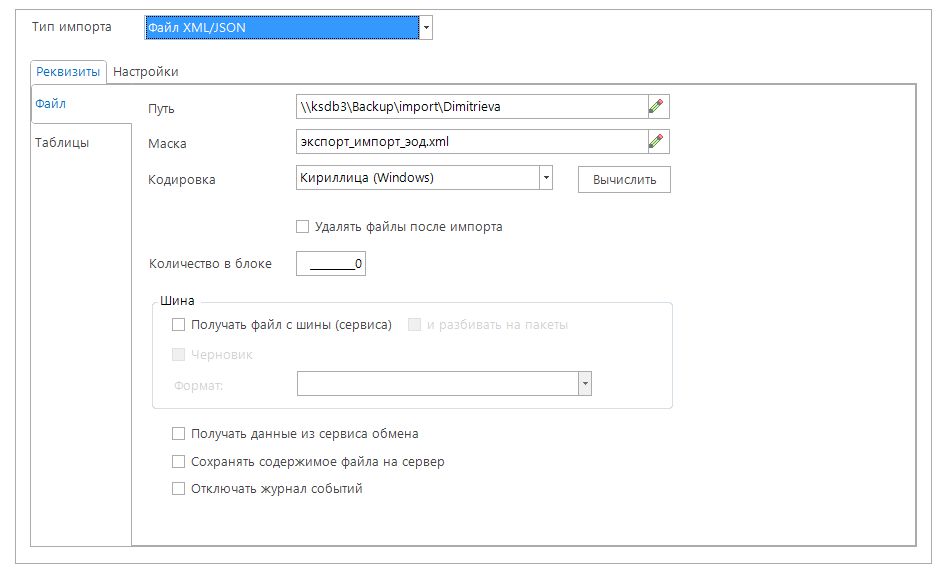947x580 pixels.
Task: Enable Получать данные из сервиса обмена
Action: click(x=179, y=434)
